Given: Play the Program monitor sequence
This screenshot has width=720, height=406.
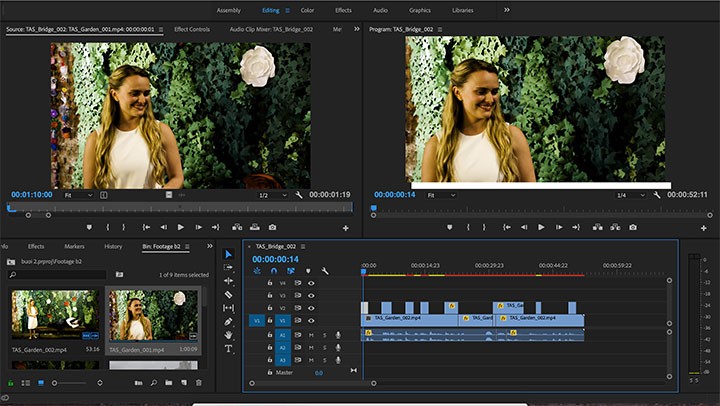Looking at the screenshot, I should click(541, 227).
